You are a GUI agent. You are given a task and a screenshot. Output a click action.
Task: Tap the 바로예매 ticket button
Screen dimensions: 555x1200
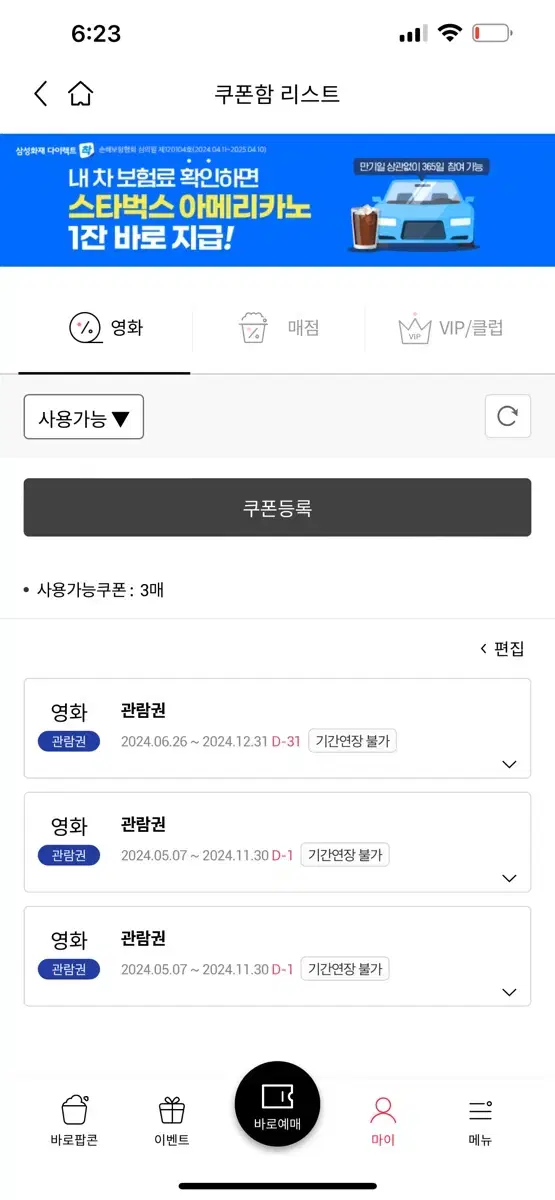pos(277,1104)
